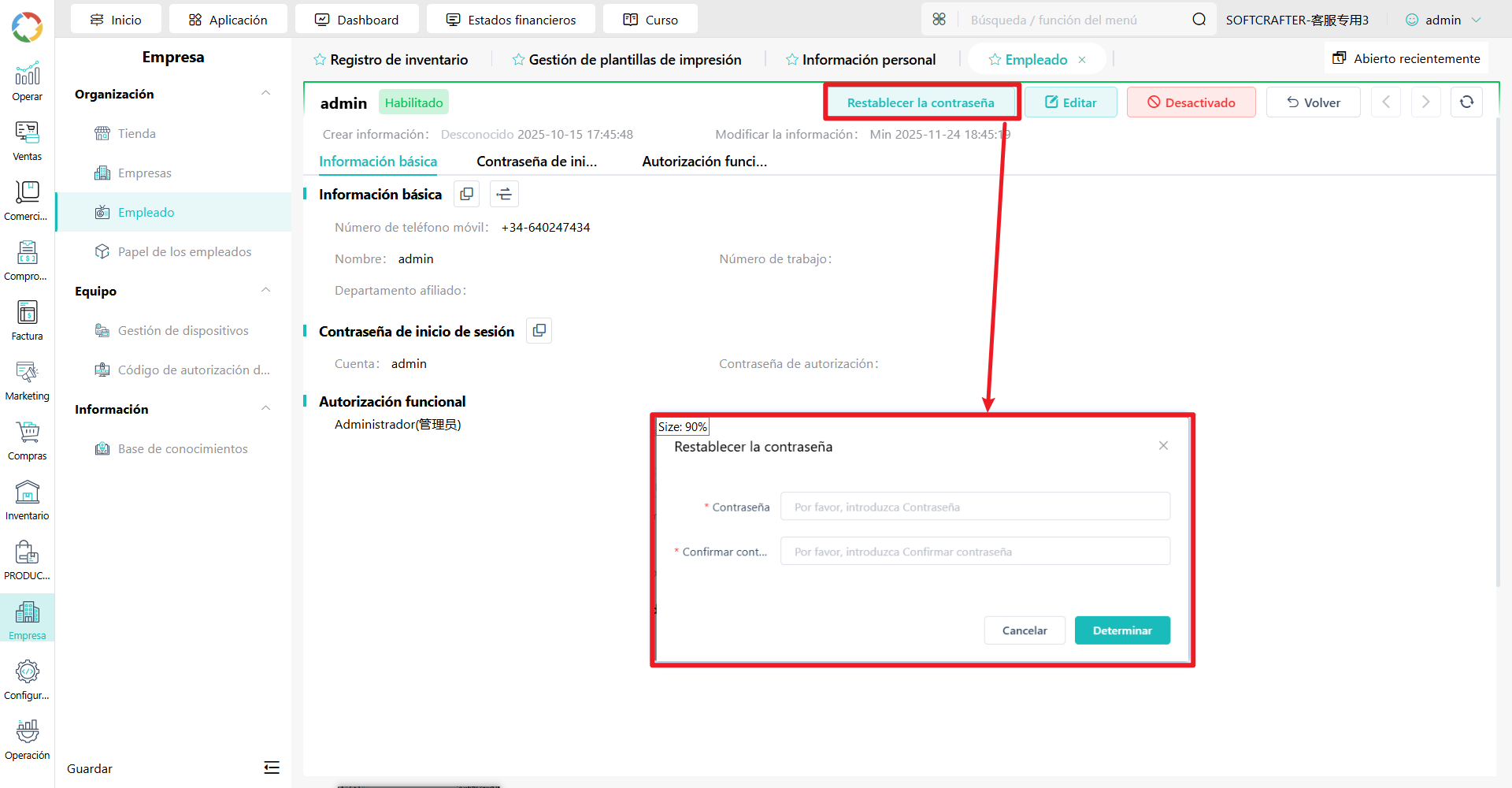
Task: Favorite star on Registro de inventario tab
Action: (320, 60)
